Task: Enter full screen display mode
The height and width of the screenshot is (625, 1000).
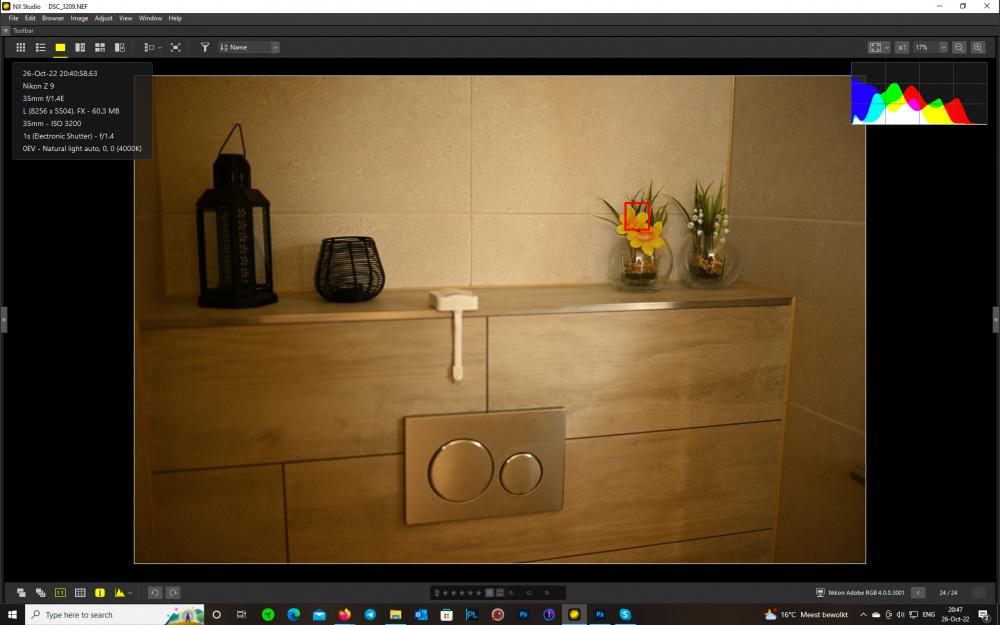Action: point(175,47)
